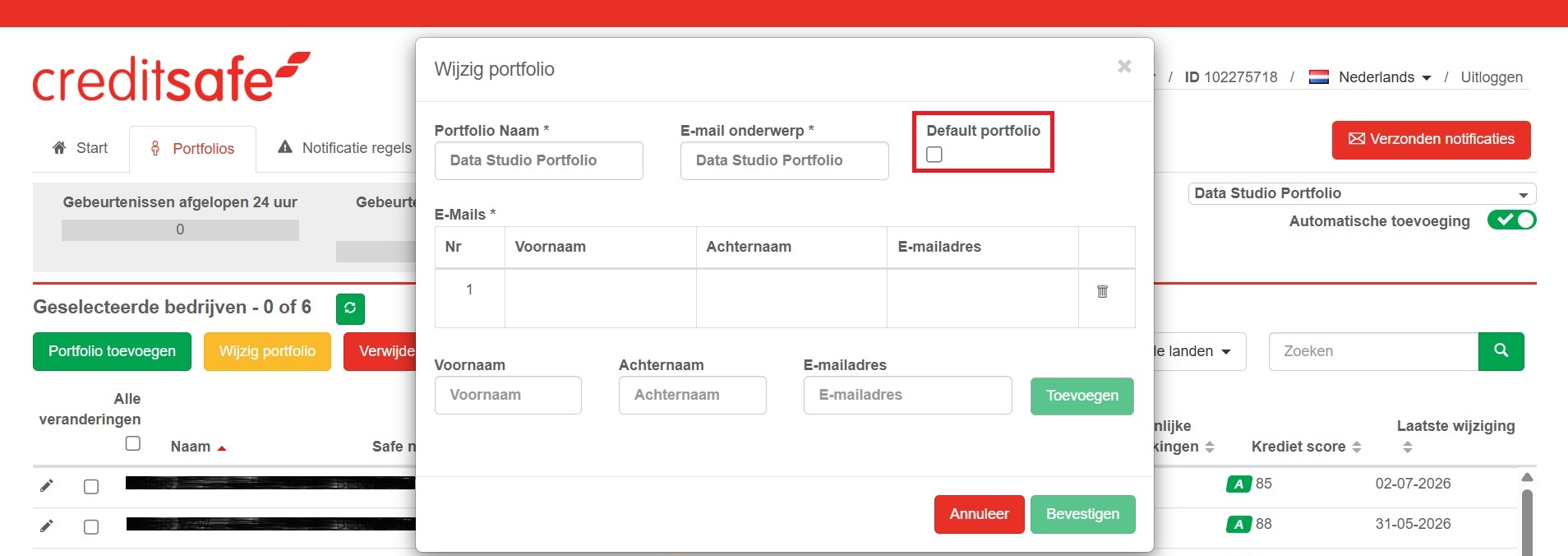The width and height of the screenshot is (1568, 556).
Task: Click date 31-05-2026
Action: pyautogui.click(x=1413, y=524)
